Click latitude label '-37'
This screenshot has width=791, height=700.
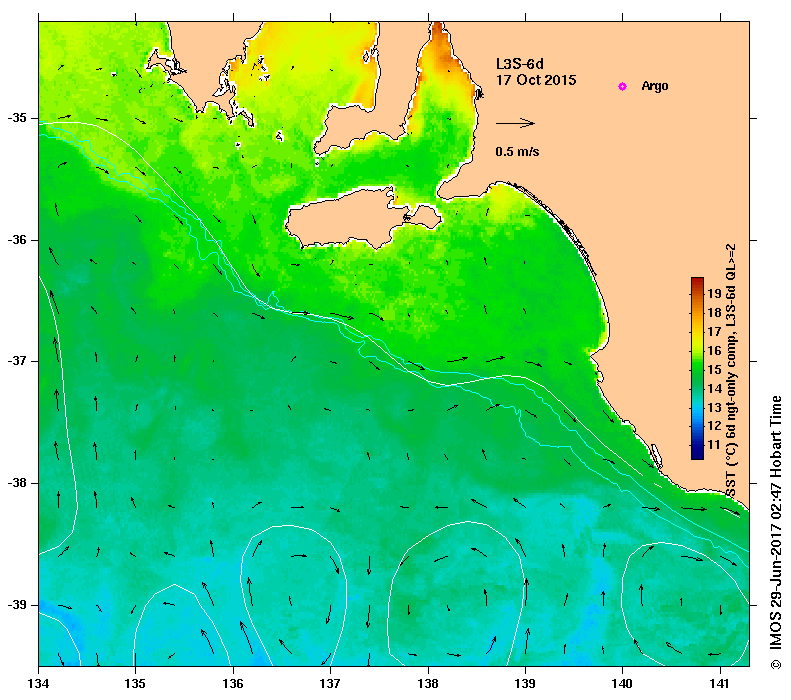[17, 361]
